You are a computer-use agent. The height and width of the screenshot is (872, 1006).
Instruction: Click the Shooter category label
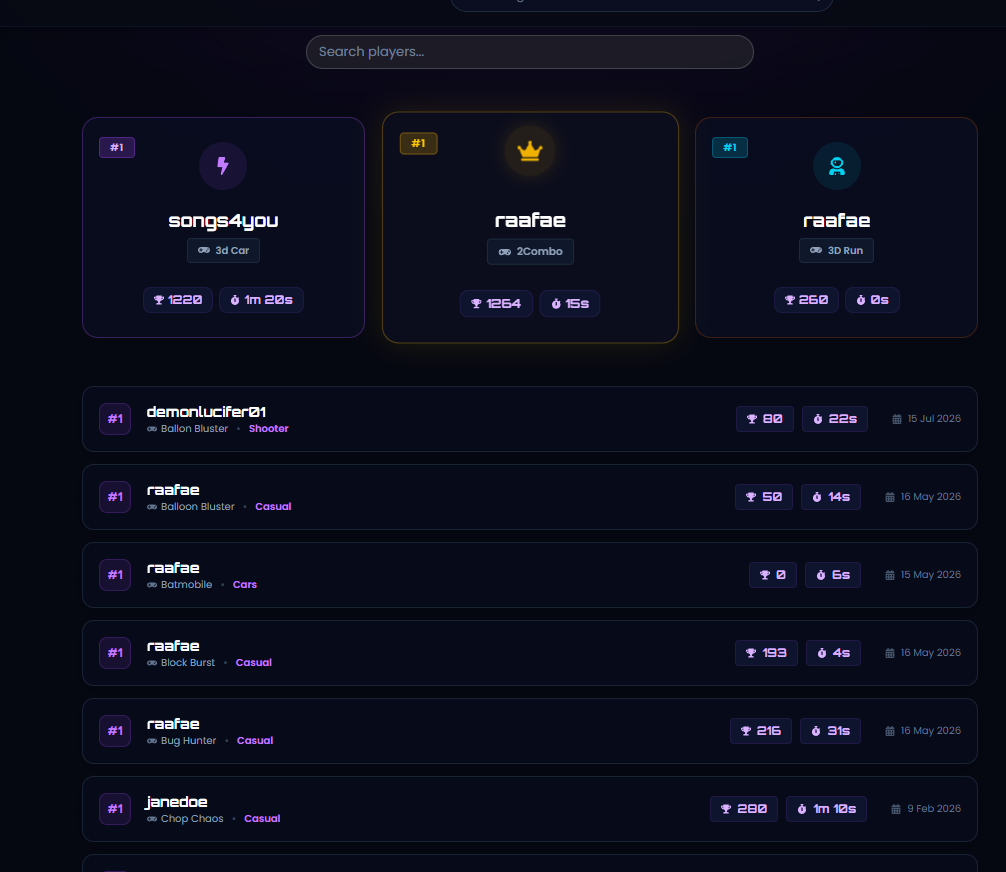268,429
